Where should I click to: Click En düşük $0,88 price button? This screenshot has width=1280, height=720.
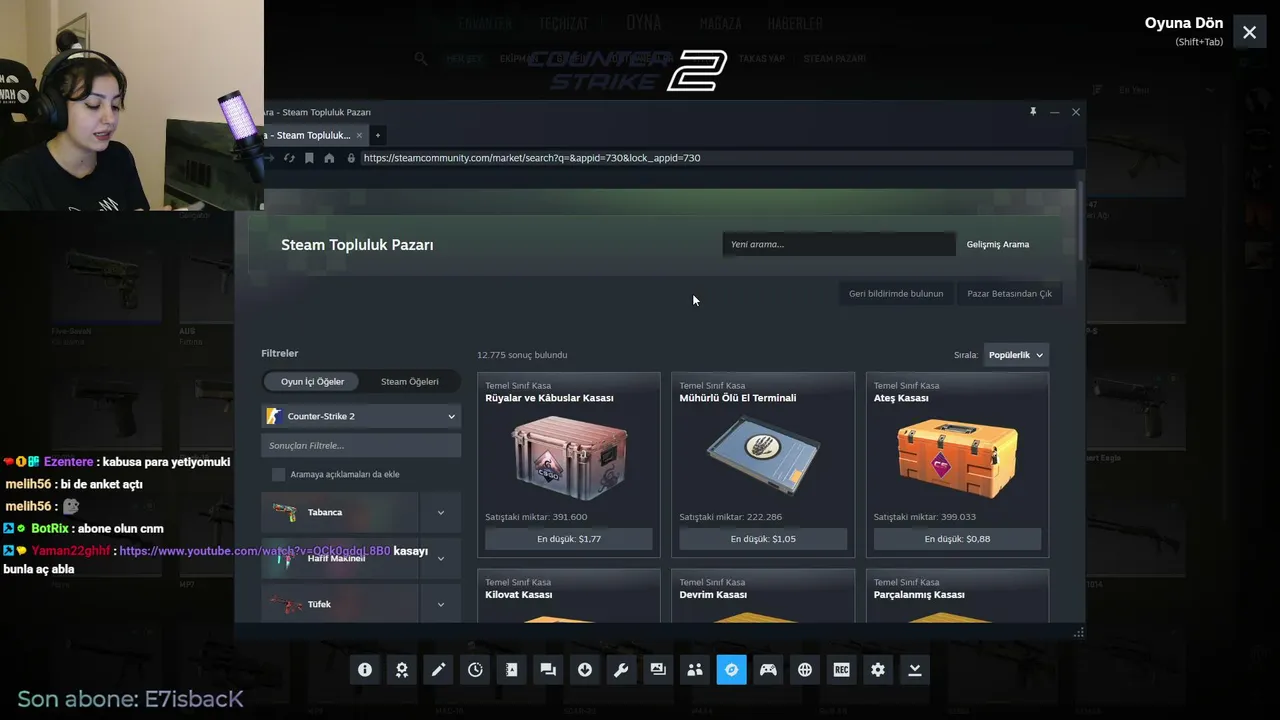(957, 539)
